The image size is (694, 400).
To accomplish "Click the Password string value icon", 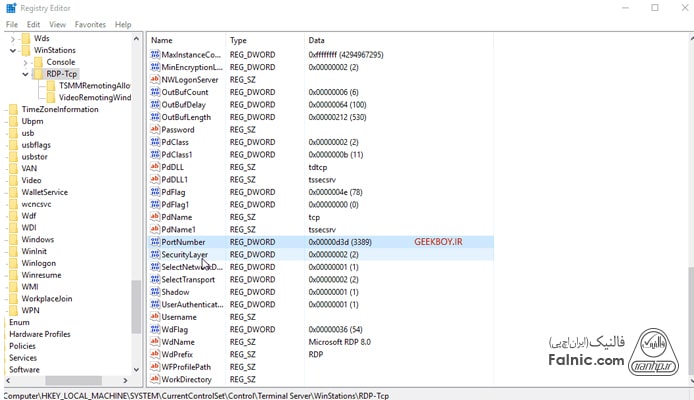I will (154, 129).
